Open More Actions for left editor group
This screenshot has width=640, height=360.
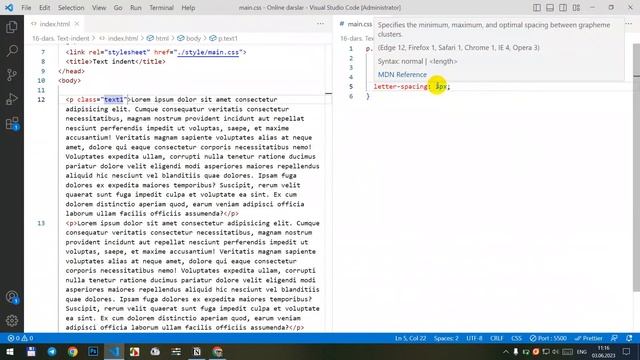coord(320,24)
